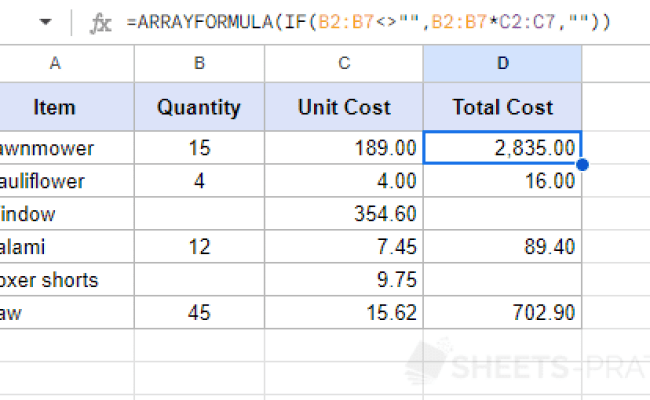Select unit cost cell 15.62
This screenshot has width=650, height=400.
344,313
